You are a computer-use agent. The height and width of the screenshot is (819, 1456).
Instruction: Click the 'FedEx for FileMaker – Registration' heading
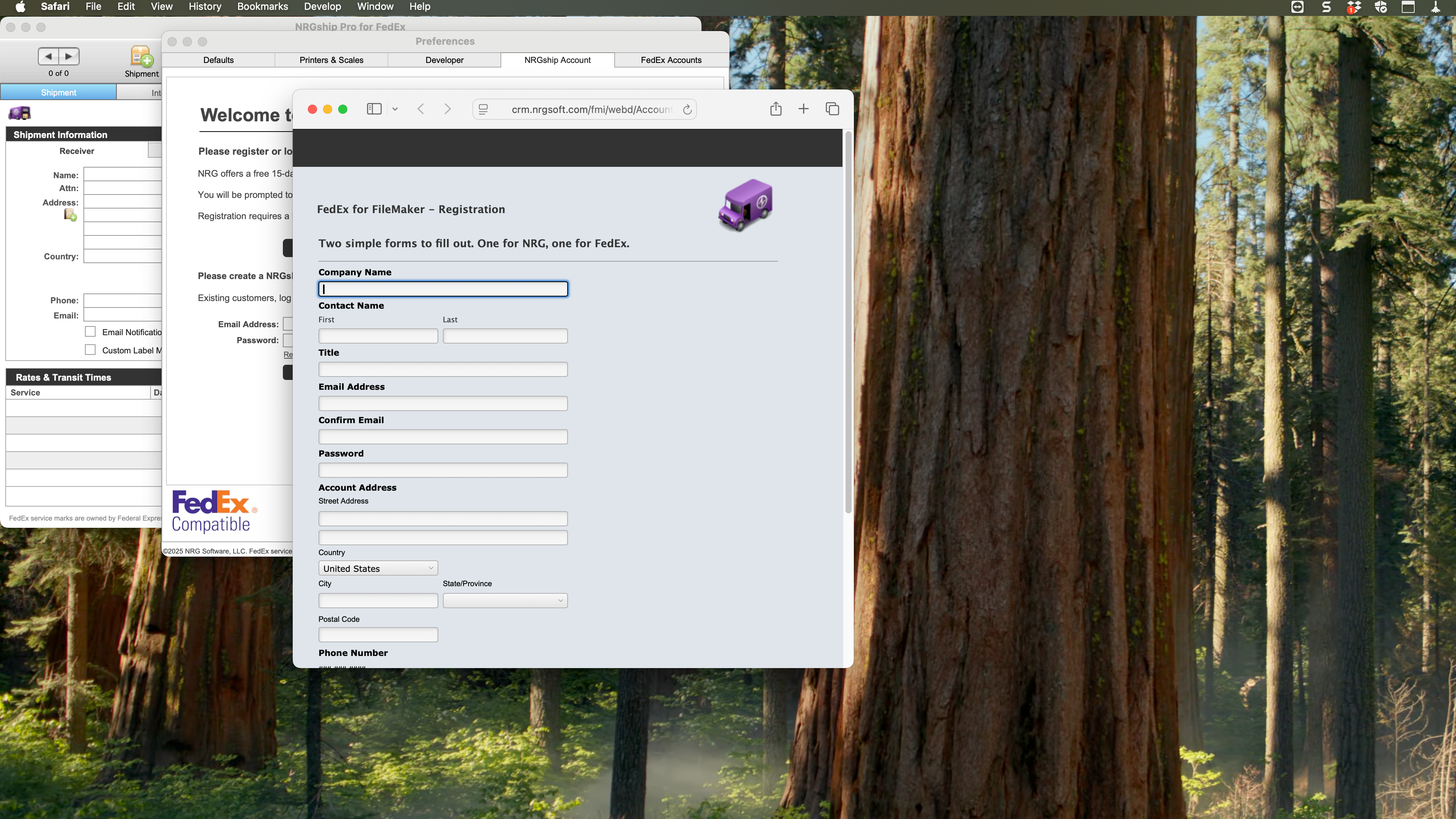click(411, 209)
